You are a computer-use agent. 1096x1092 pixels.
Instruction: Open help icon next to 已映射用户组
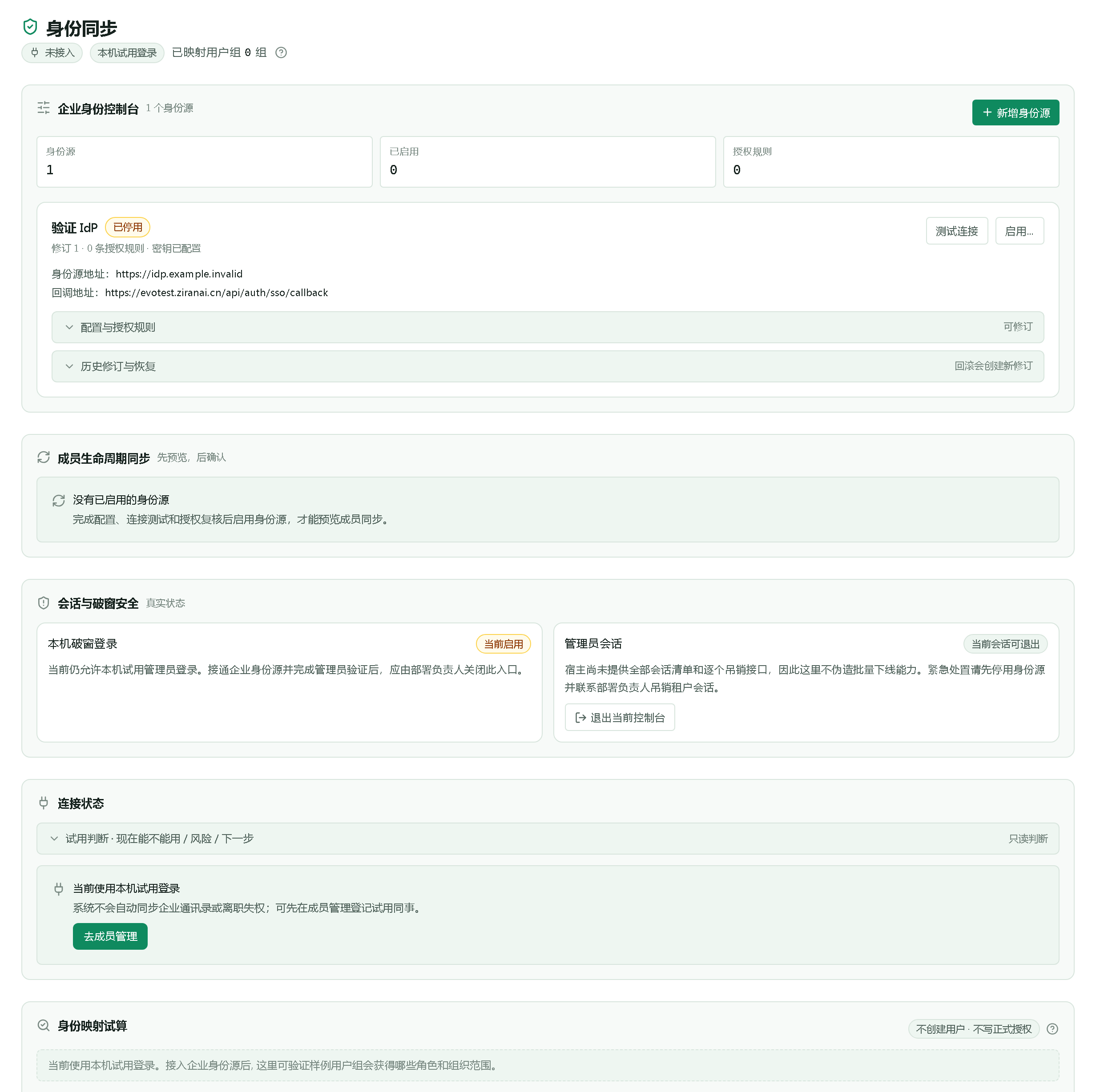click(x=281, y=53)
